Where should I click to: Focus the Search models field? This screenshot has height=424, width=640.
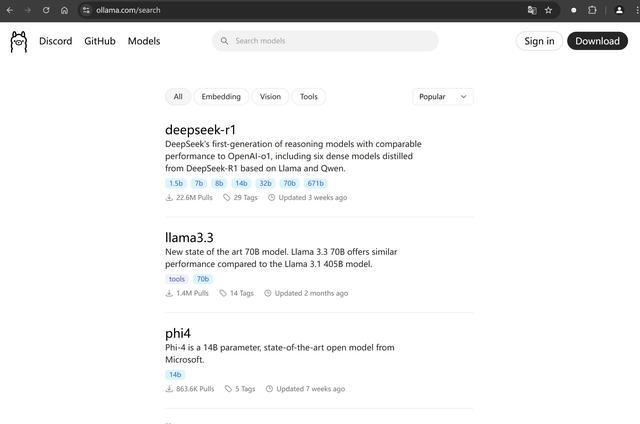click(325, 41)
